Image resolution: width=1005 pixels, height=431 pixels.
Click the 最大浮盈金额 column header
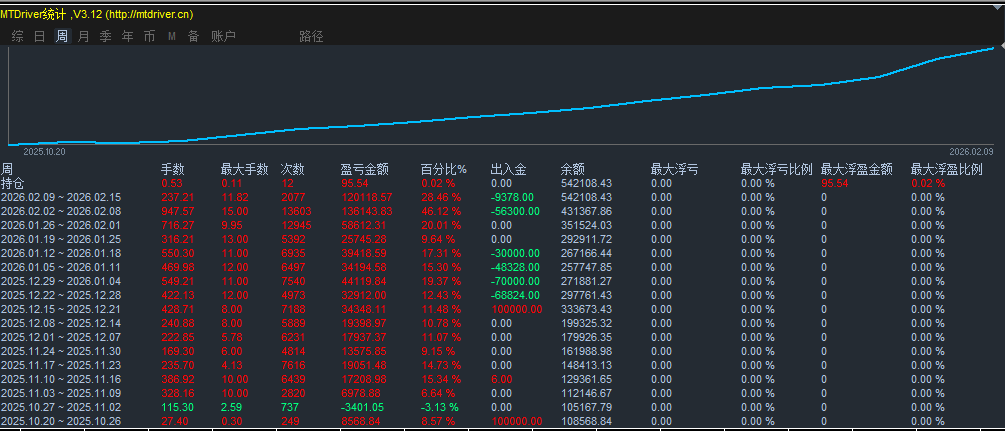pyautogui.click(x=857, y=169)
